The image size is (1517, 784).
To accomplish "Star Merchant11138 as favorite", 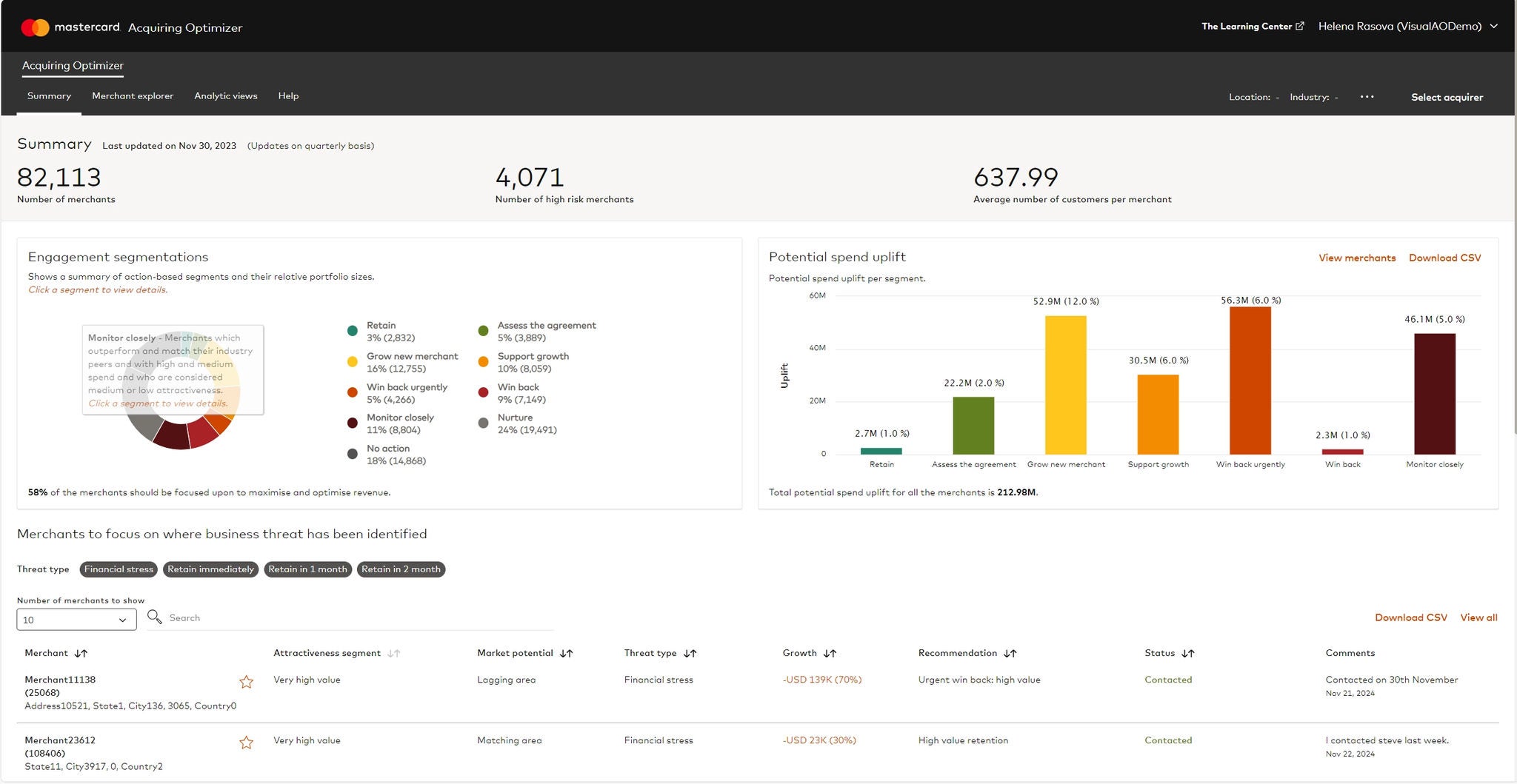I will click(x=247, y=682).
